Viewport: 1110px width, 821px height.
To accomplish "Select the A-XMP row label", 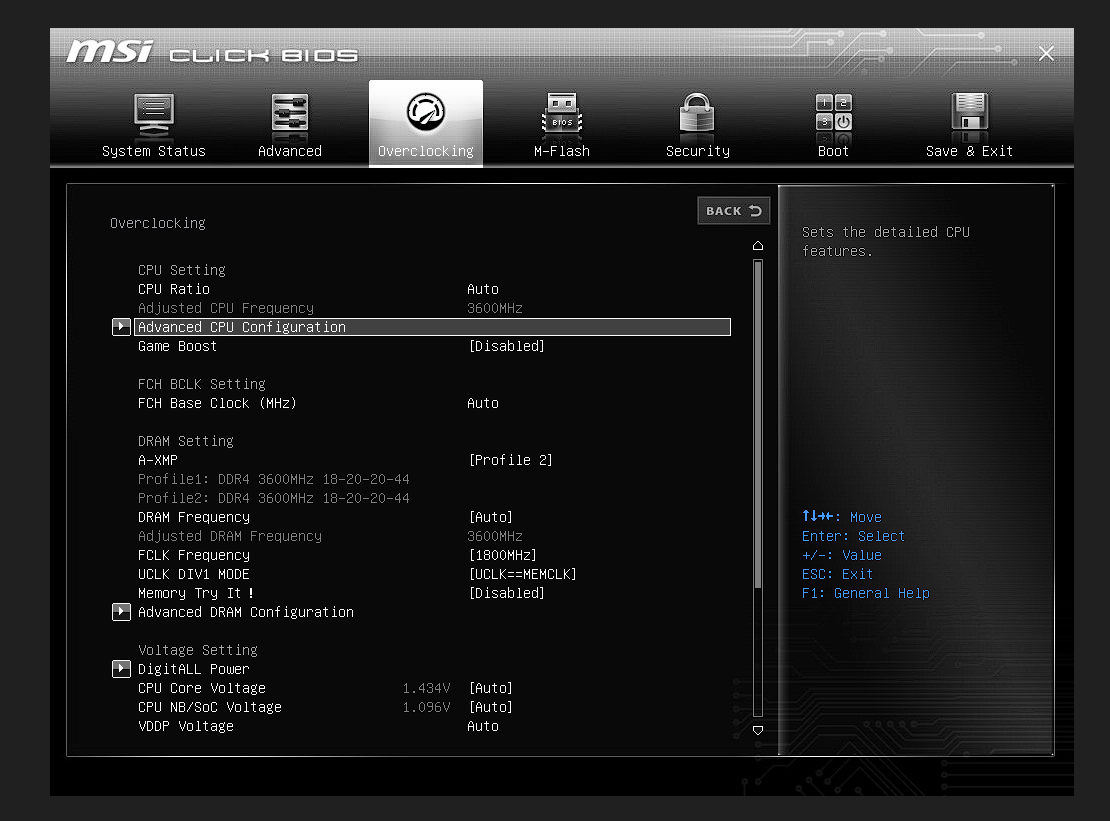I will point(157,460).
